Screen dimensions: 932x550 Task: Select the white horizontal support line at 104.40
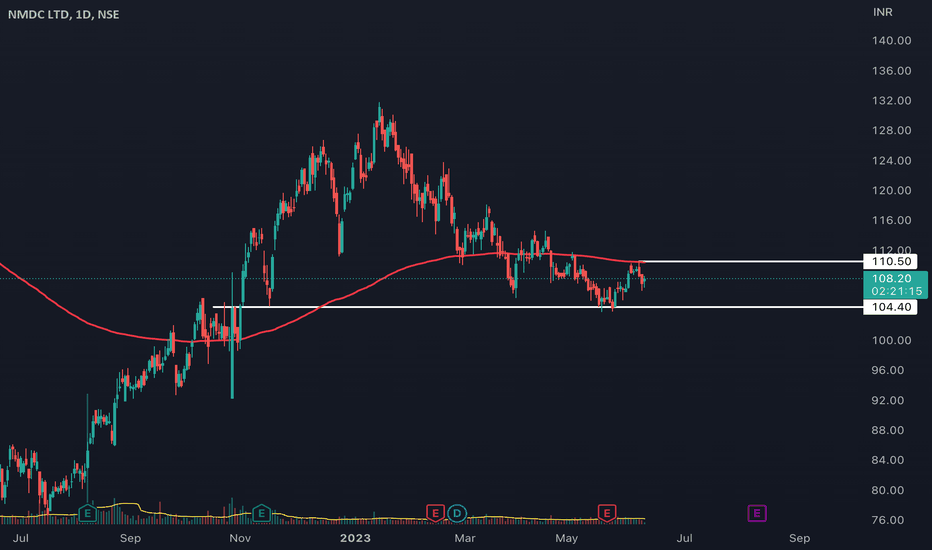(x=538, y=307)
